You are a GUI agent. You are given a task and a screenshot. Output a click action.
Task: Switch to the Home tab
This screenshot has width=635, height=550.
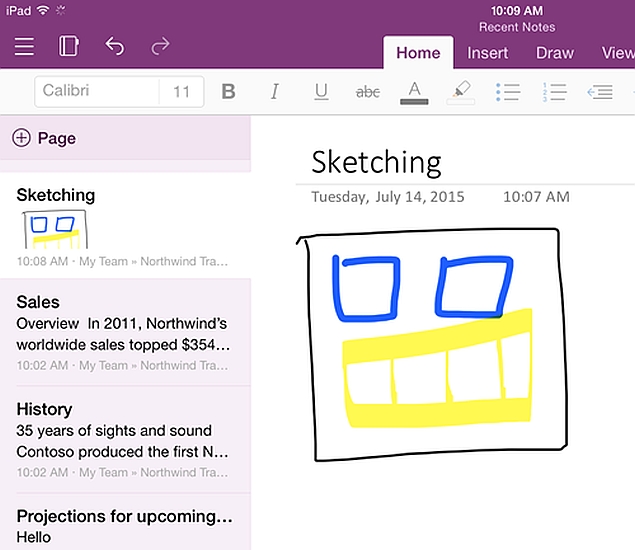tap(418, 53)
